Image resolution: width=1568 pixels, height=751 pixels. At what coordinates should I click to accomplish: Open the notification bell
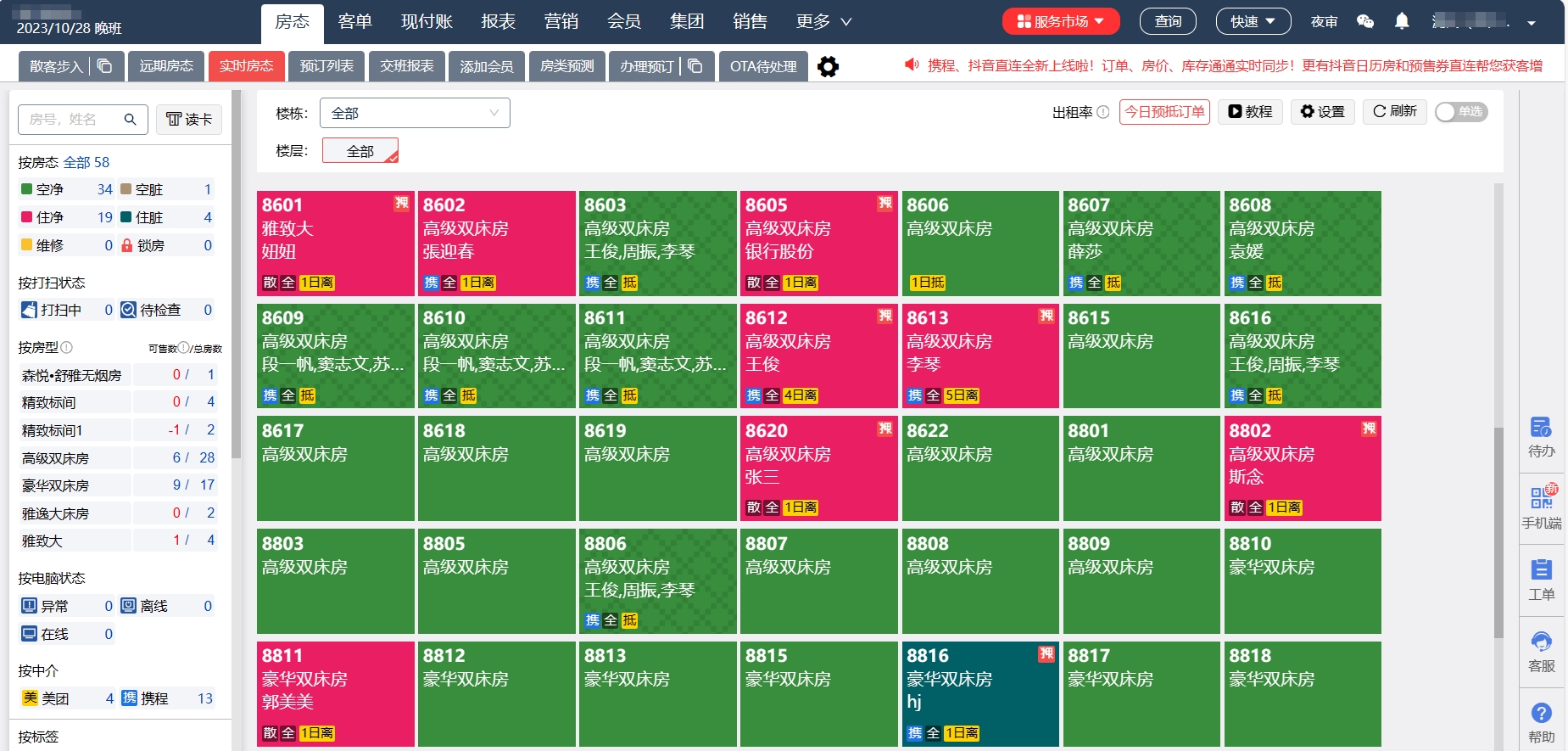(x=1402, y=22)
